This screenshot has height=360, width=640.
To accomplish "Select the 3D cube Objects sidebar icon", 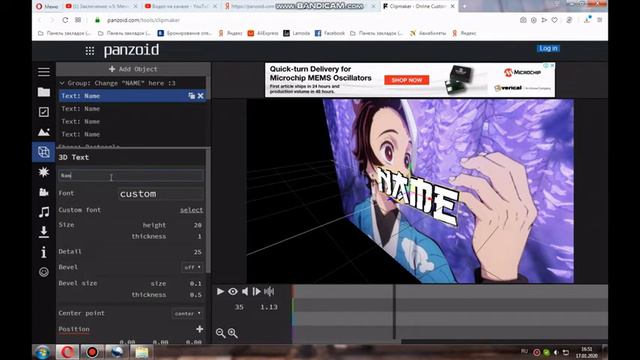I will pos(44,152).
